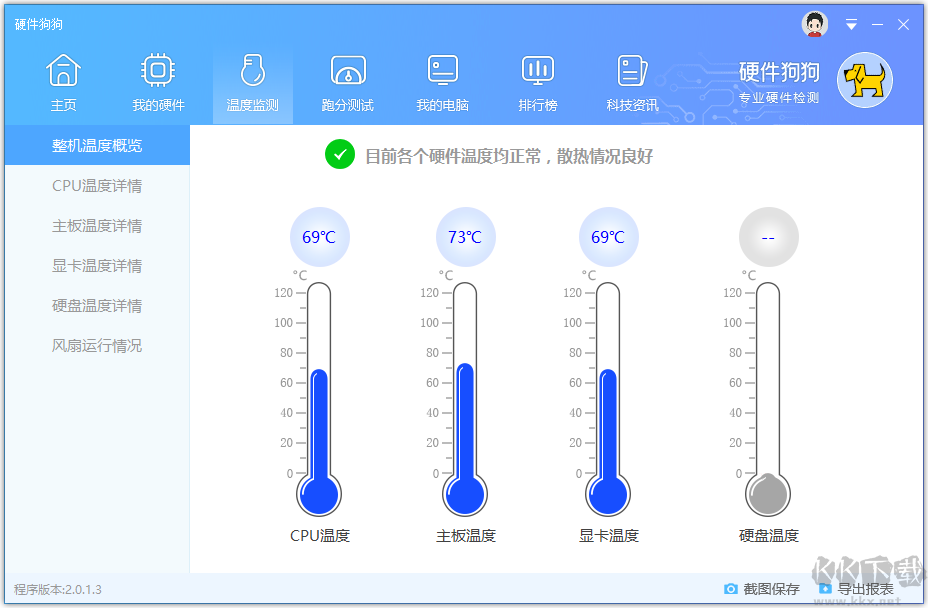Open 硬盘温度详情 sidebar entry
Image resolution: width=928 pixels, height=608 pixels.
coord(96,305)
